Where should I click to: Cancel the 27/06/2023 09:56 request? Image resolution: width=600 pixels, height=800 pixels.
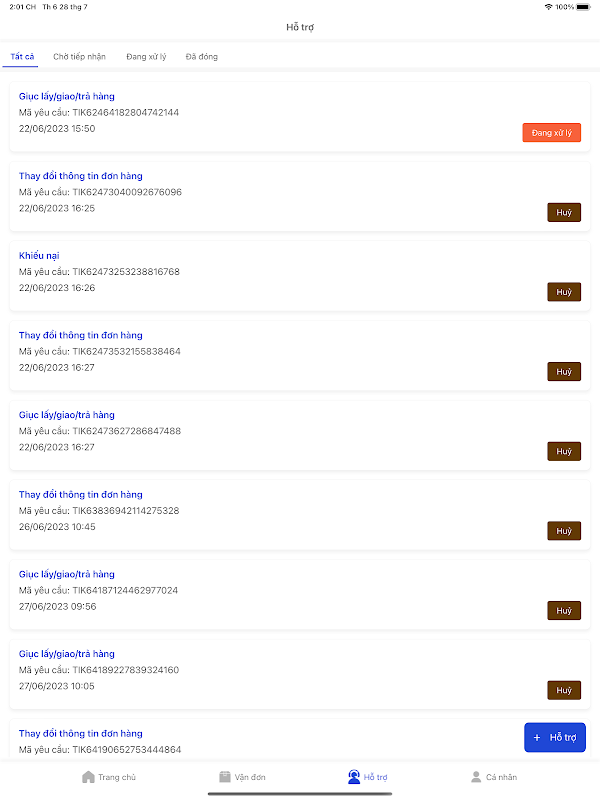pos(564,610)
